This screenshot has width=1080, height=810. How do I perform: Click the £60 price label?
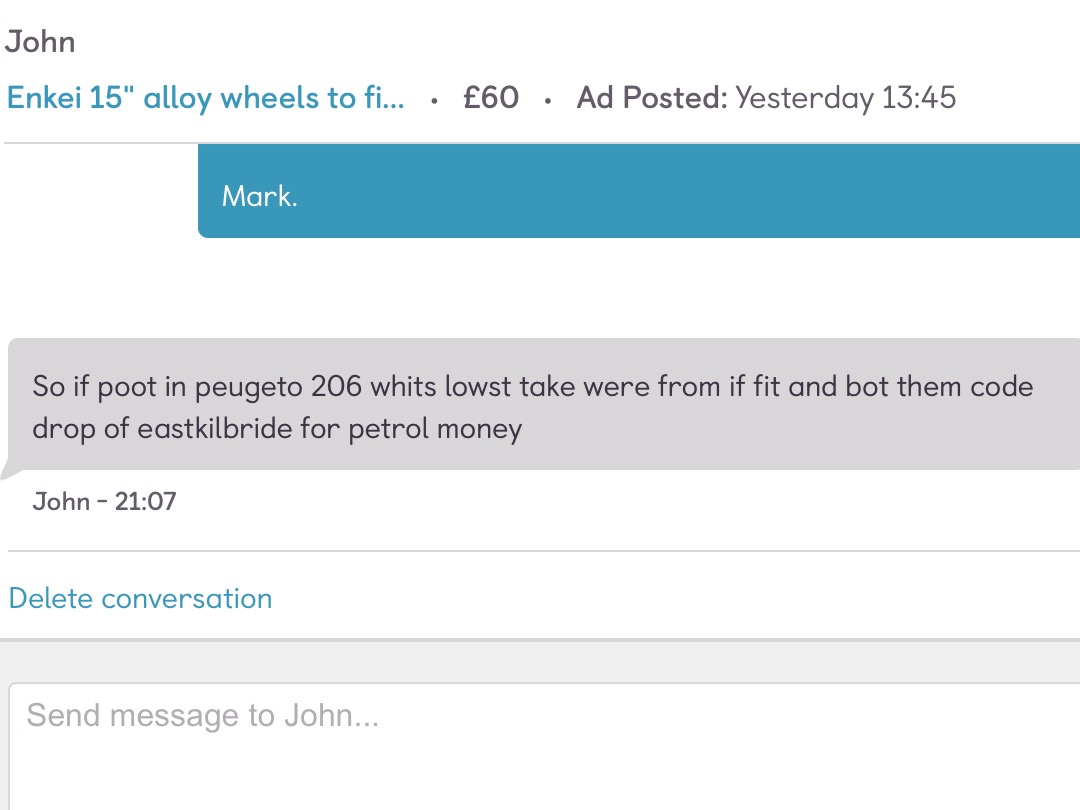click(x=491, y=98)
